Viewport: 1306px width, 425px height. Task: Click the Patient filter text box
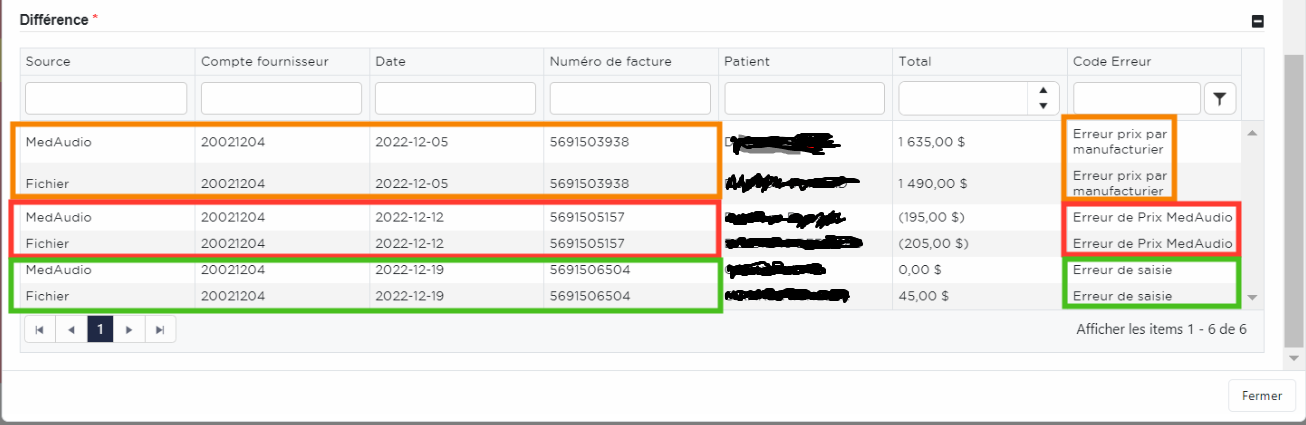click(x=804, y=98)
